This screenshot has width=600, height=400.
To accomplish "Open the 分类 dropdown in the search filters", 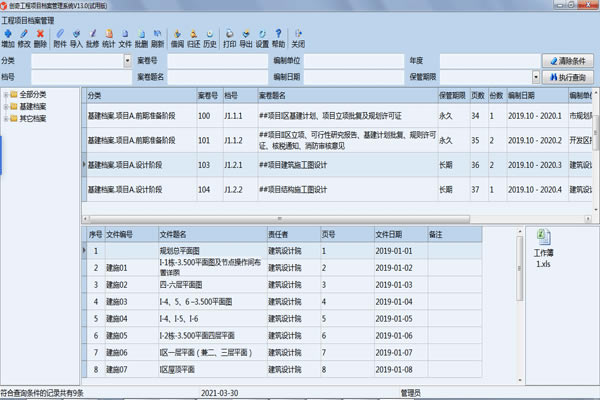I will 128,61.
